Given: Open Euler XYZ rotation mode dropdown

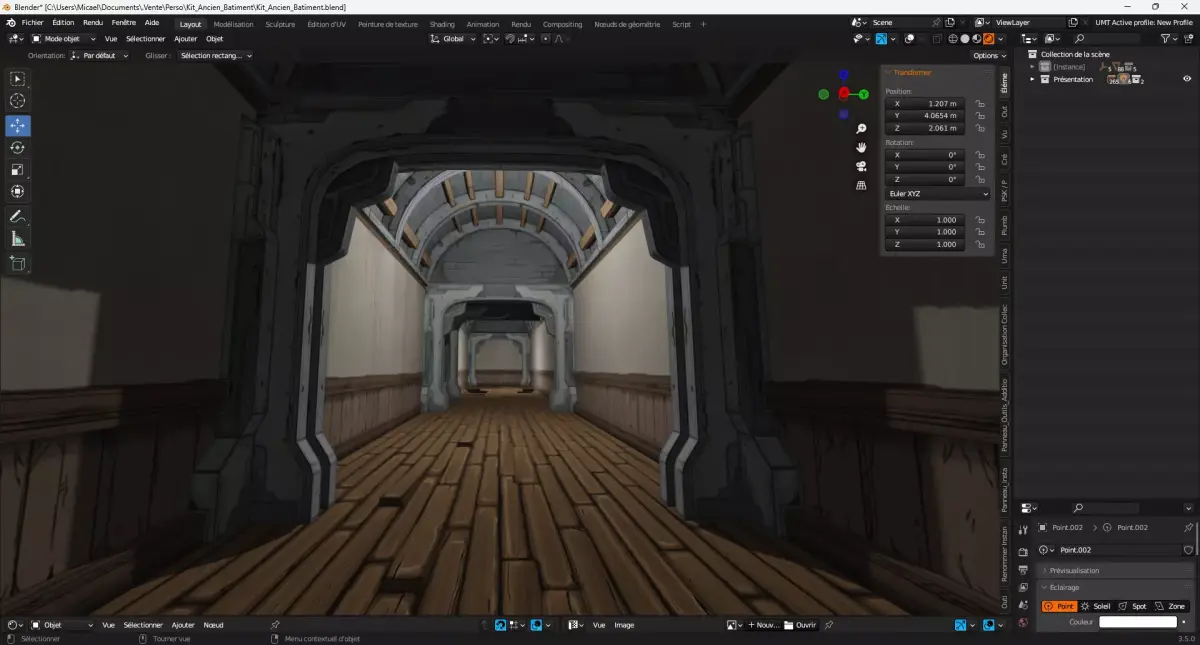Looking at the screenshot, I should point(938,192).
